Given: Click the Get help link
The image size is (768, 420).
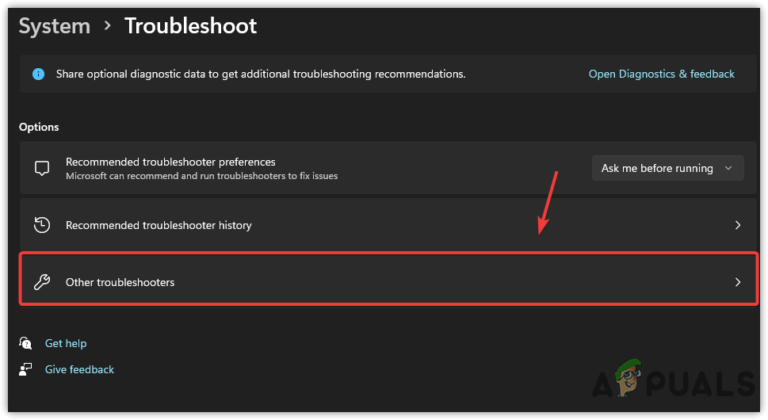Looking at the screenshot, I should click(x=66, y=344).
